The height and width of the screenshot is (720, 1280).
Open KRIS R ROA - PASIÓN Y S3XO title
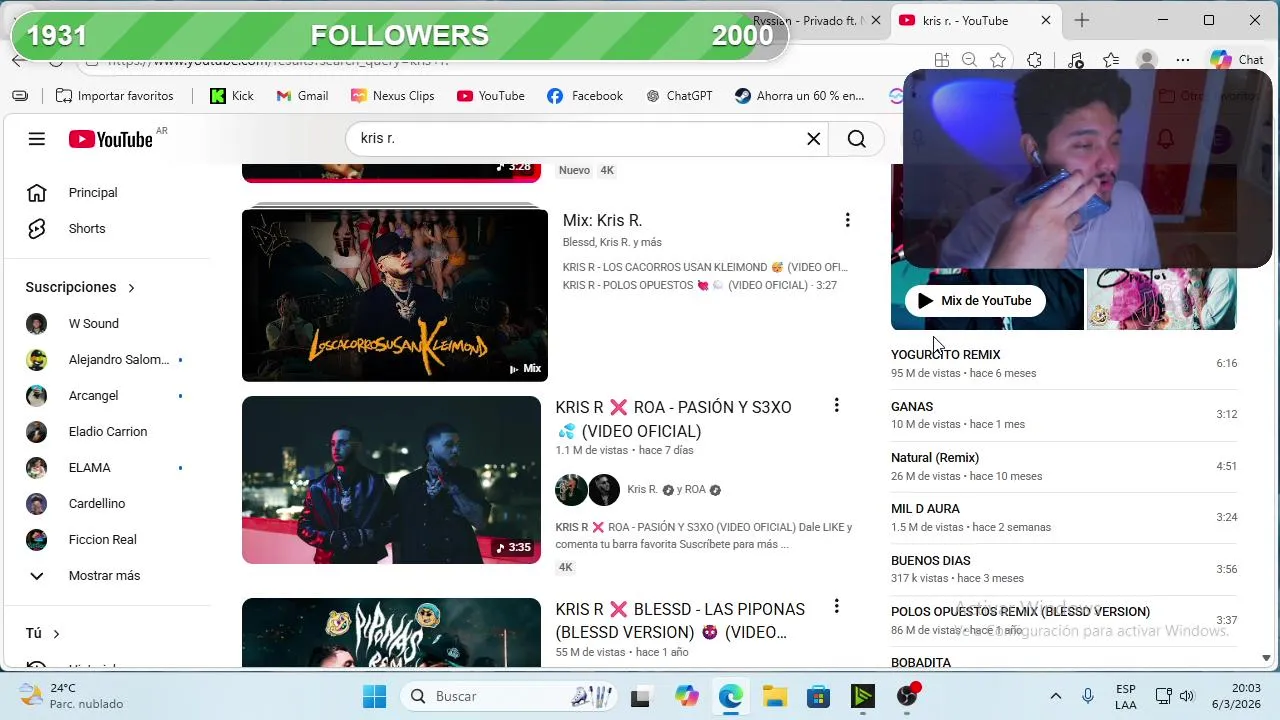(674, 419)
